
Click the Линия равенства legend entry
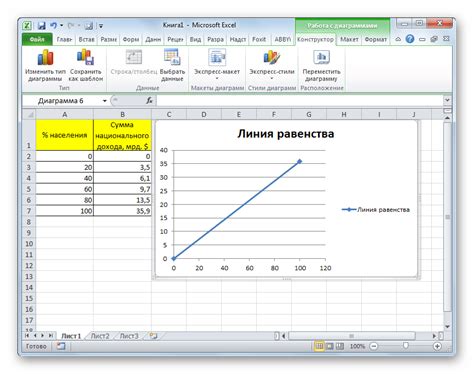click(x=376, y=210)
